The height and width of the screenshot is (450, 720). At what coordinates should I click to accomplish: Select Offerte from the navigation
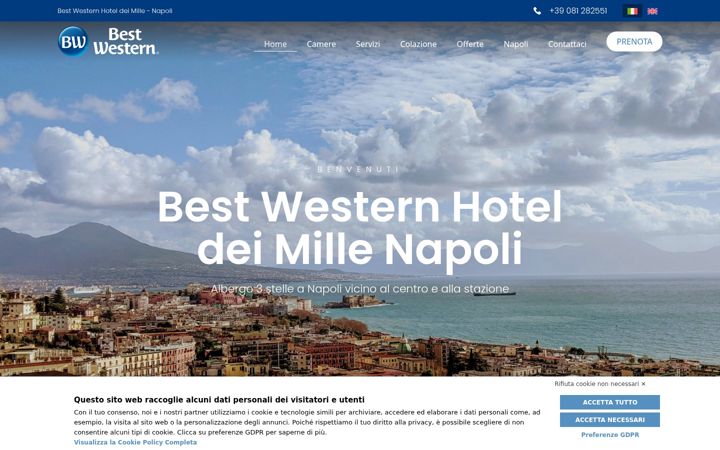pos(470,44)
